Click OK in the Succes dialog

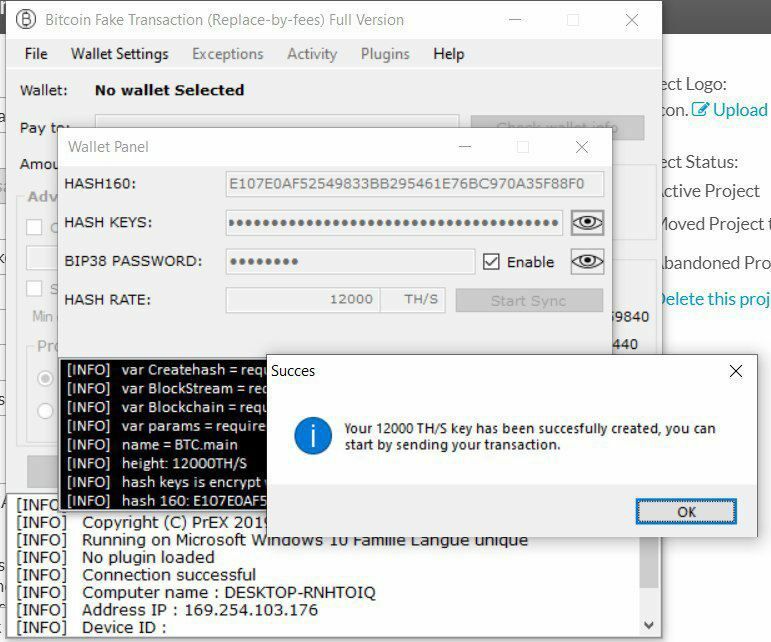[686, 512]
